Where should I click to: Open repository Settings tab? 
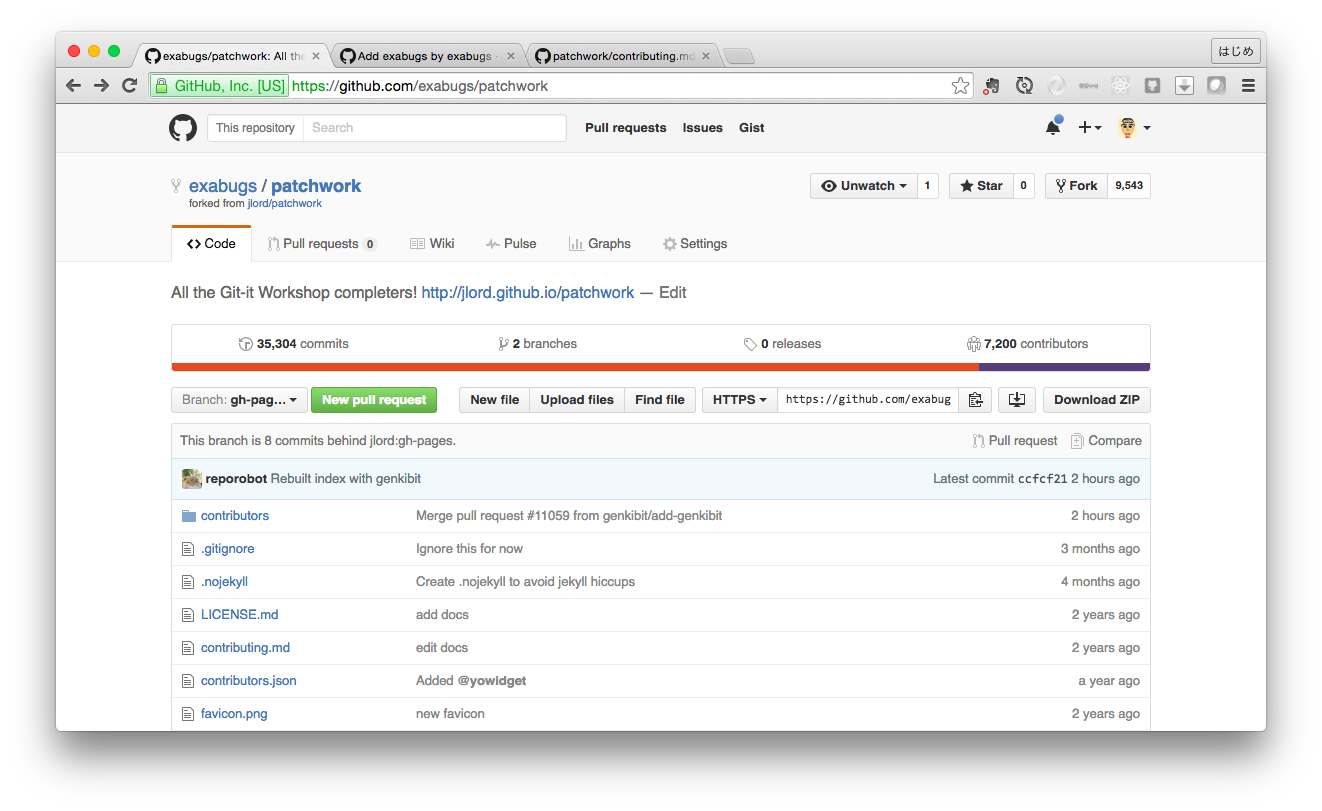(695, 244)
